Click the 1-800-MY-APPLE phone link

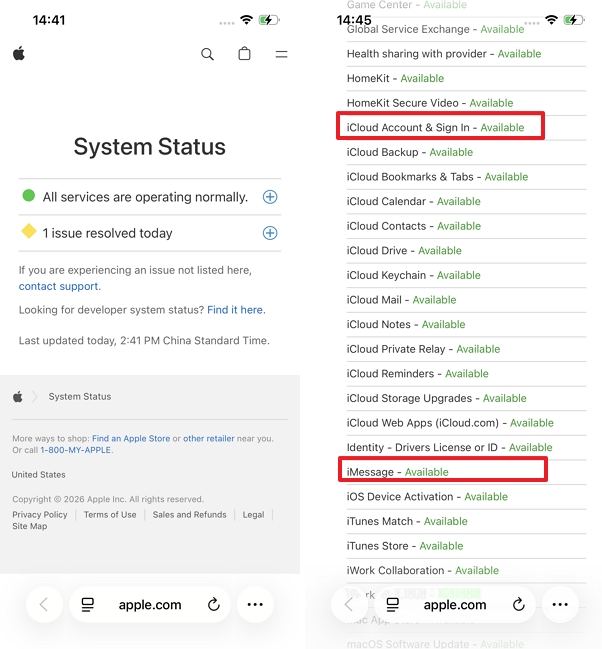[x=75, y=450]
